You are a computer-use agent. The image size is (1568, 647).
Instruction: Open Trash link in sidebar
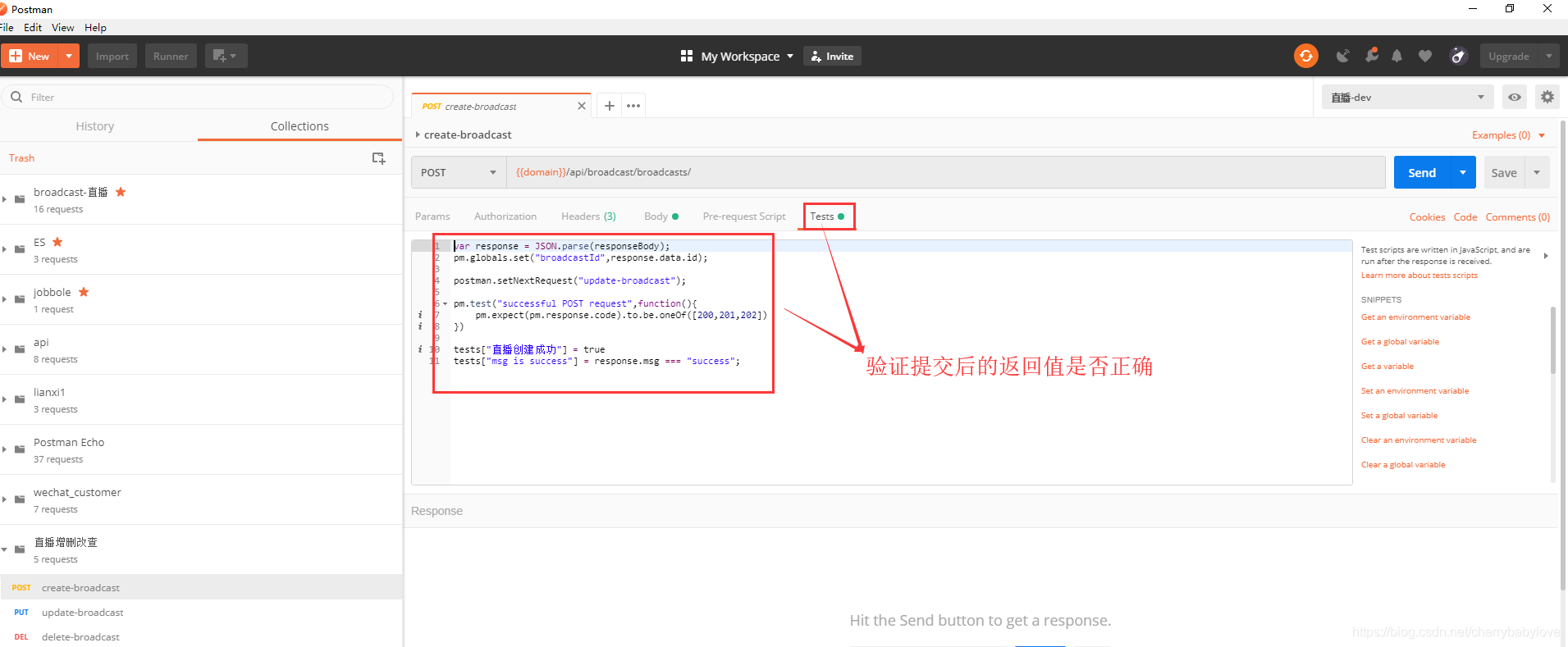coord(22,158)
